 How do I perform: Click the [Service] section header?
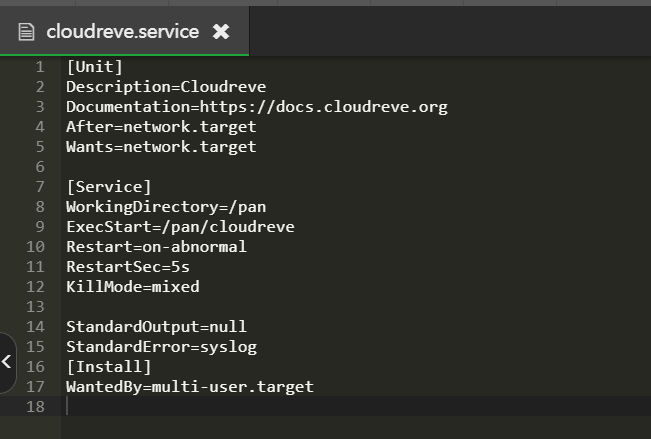click(x=109, y=187)
